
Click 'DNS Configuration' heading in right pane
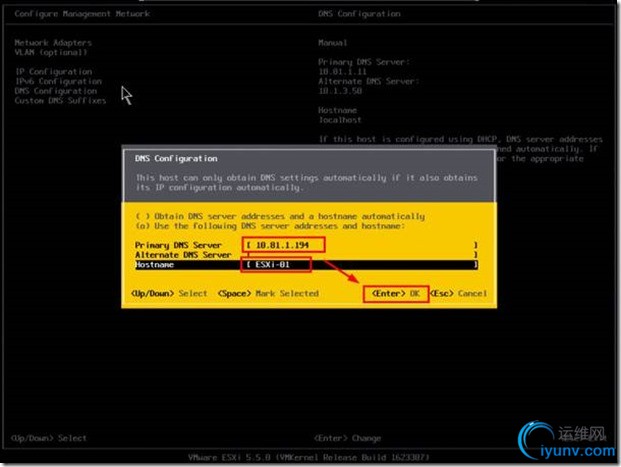pos(359,13)
